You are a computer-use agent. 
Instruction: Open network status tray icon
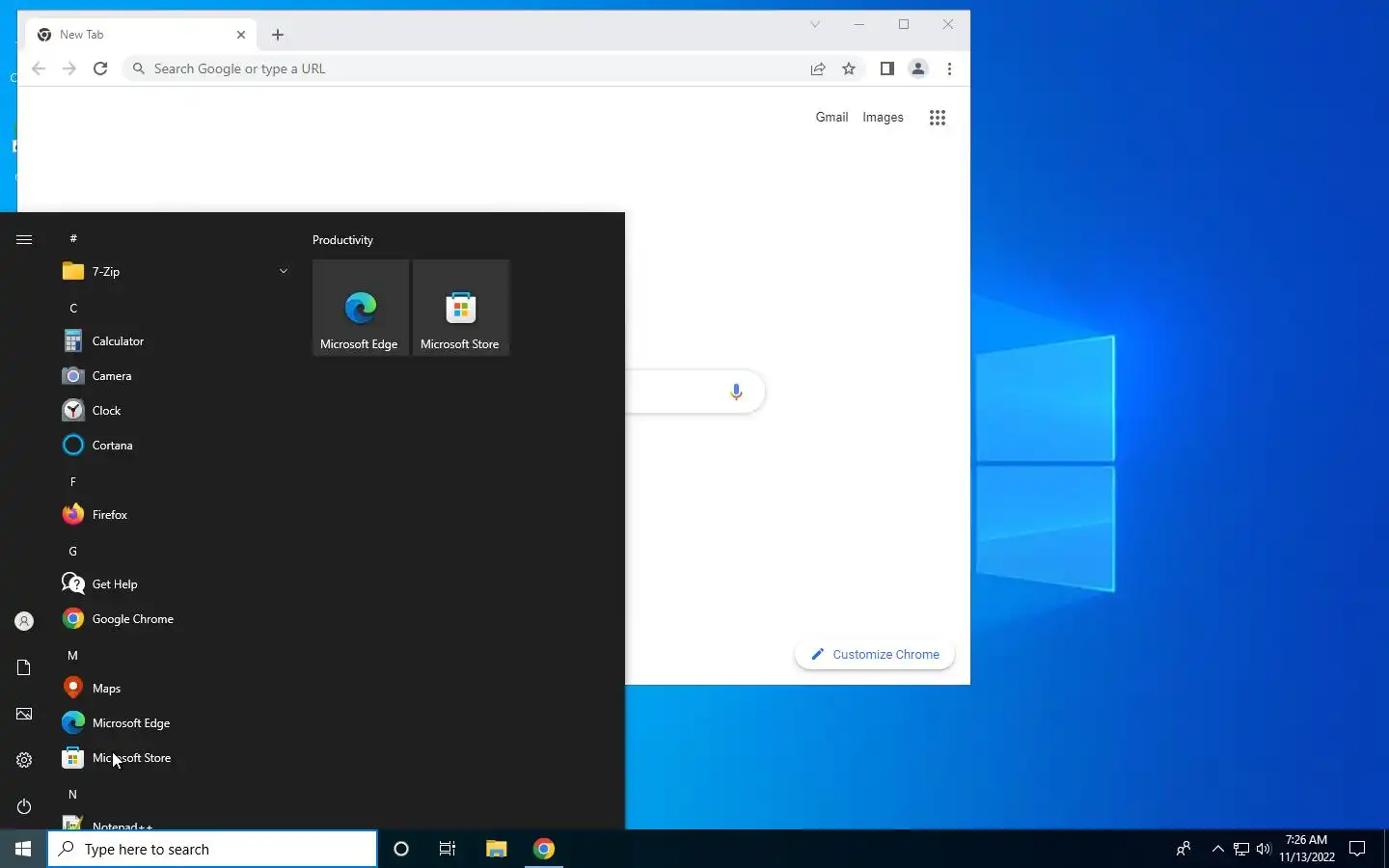tap(1241, 849)
